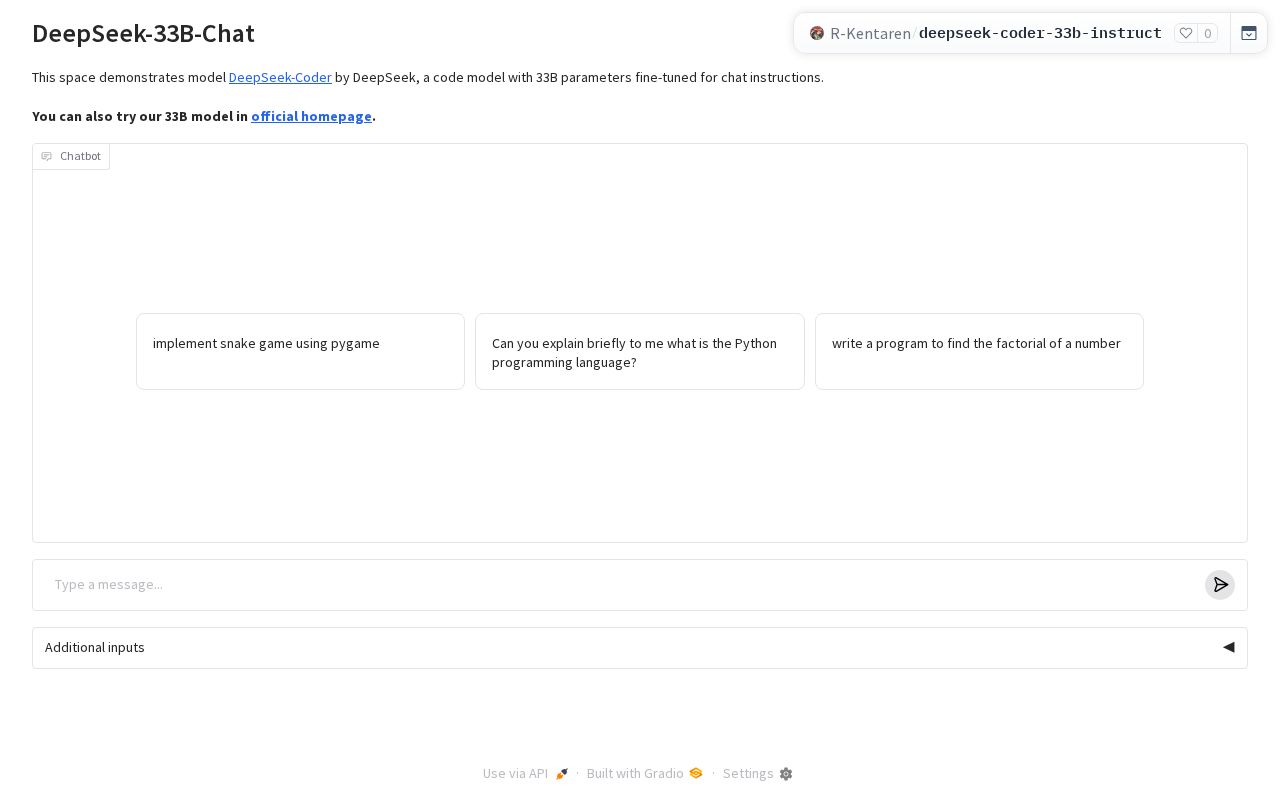Click the rocket icon beside Use via API

(562, 774)
